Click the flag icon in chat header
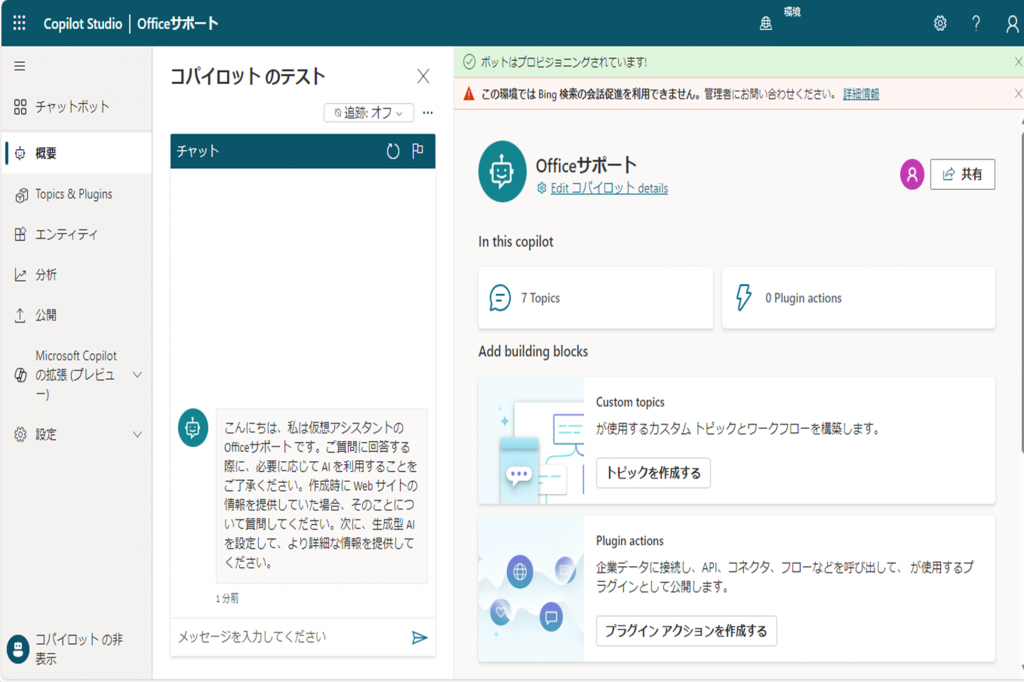Viewport: 1024px width, 682px height. (x=418, y=151)
